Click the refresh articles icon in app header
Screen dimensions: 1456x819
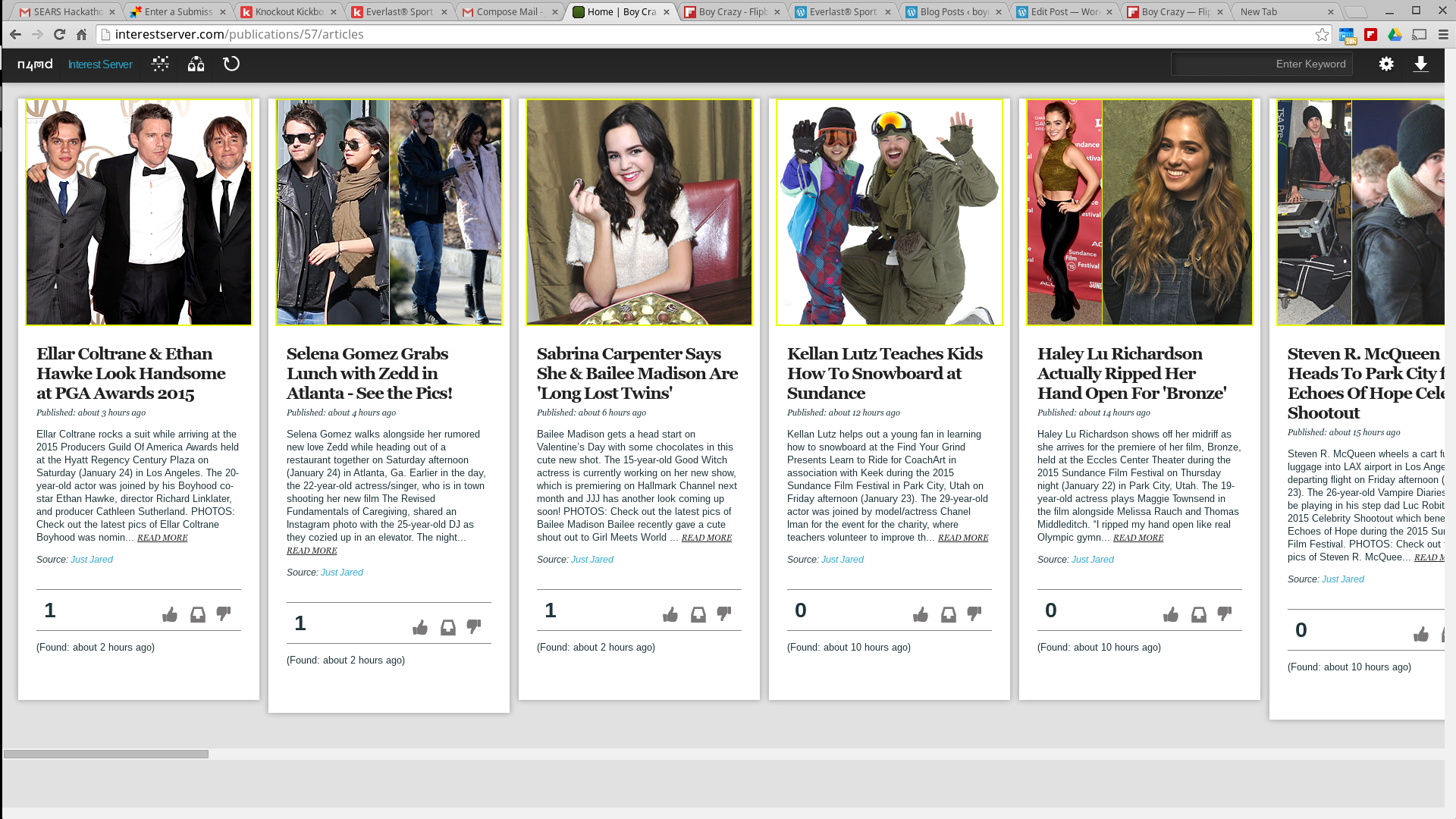point(231,64)
